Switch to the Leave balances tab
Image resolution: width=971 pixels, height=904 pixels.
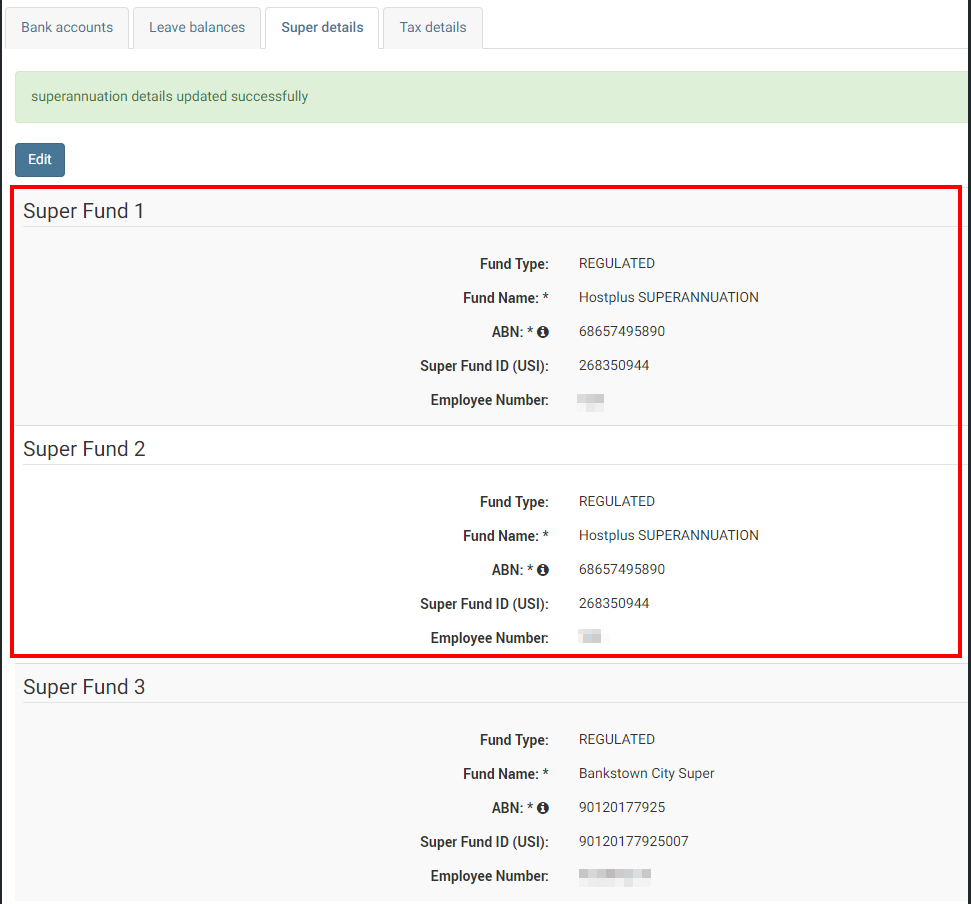pos(197,28)
